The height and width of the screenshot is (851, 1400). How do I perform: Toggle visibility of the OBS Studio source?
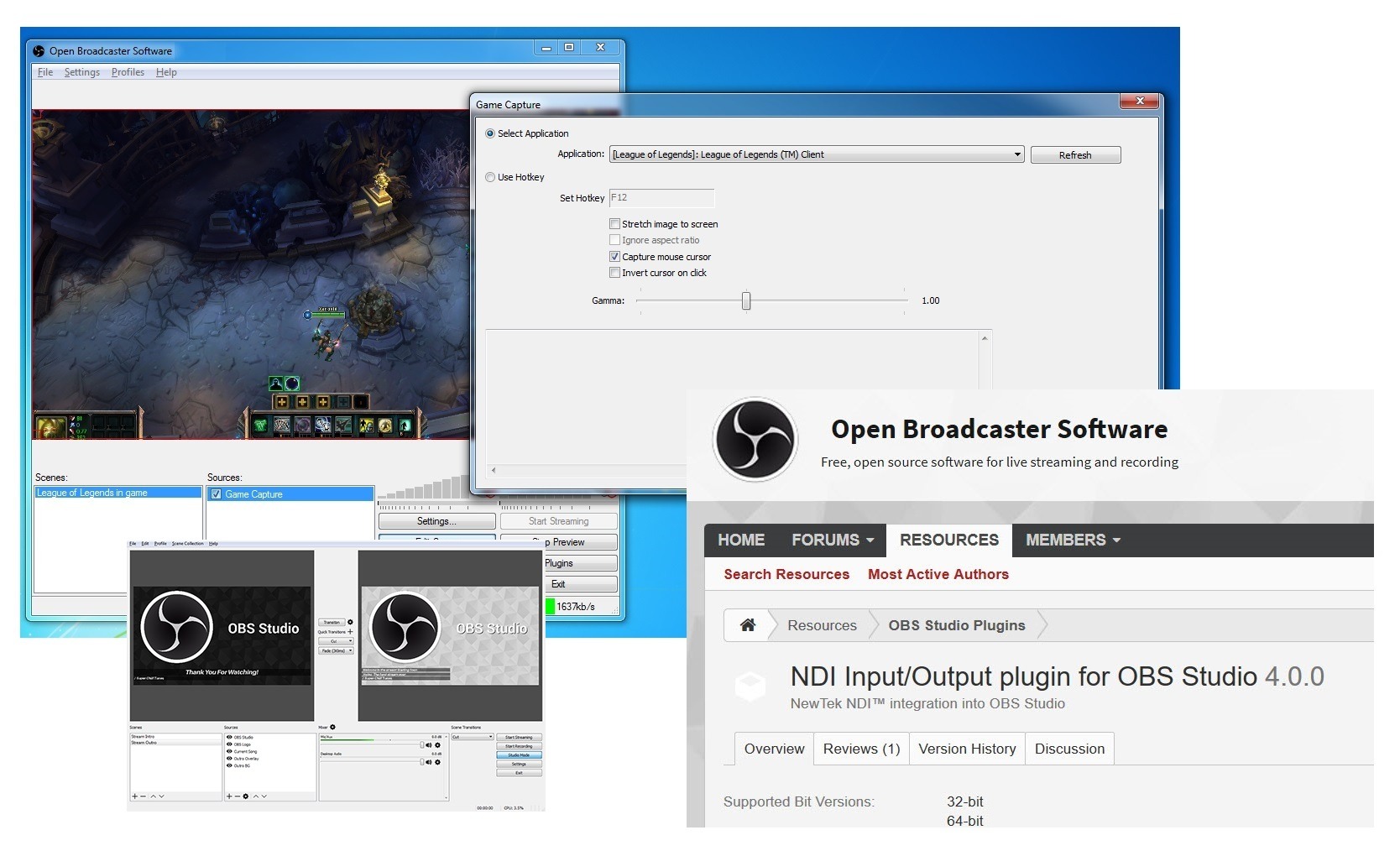tap(229, 737)
